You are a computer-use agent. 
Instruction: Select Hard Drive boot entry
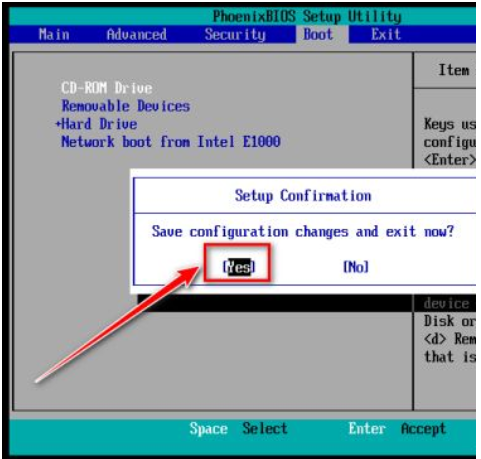(x=99, y=124)
